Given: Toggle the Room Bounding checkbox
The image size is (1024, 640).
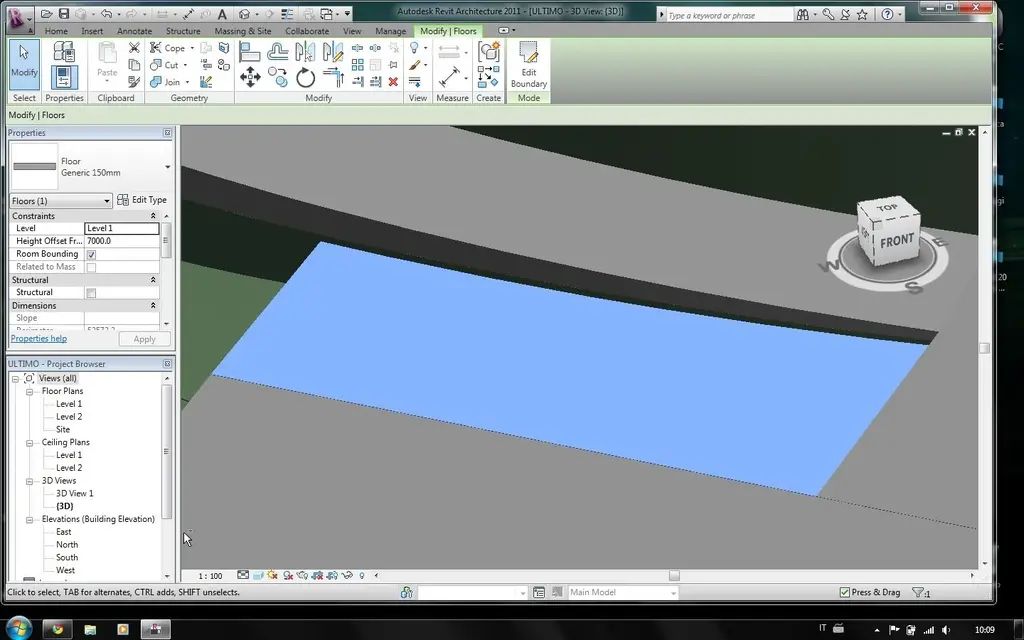Looking at the screenshot, I should [x=91, y=255].
